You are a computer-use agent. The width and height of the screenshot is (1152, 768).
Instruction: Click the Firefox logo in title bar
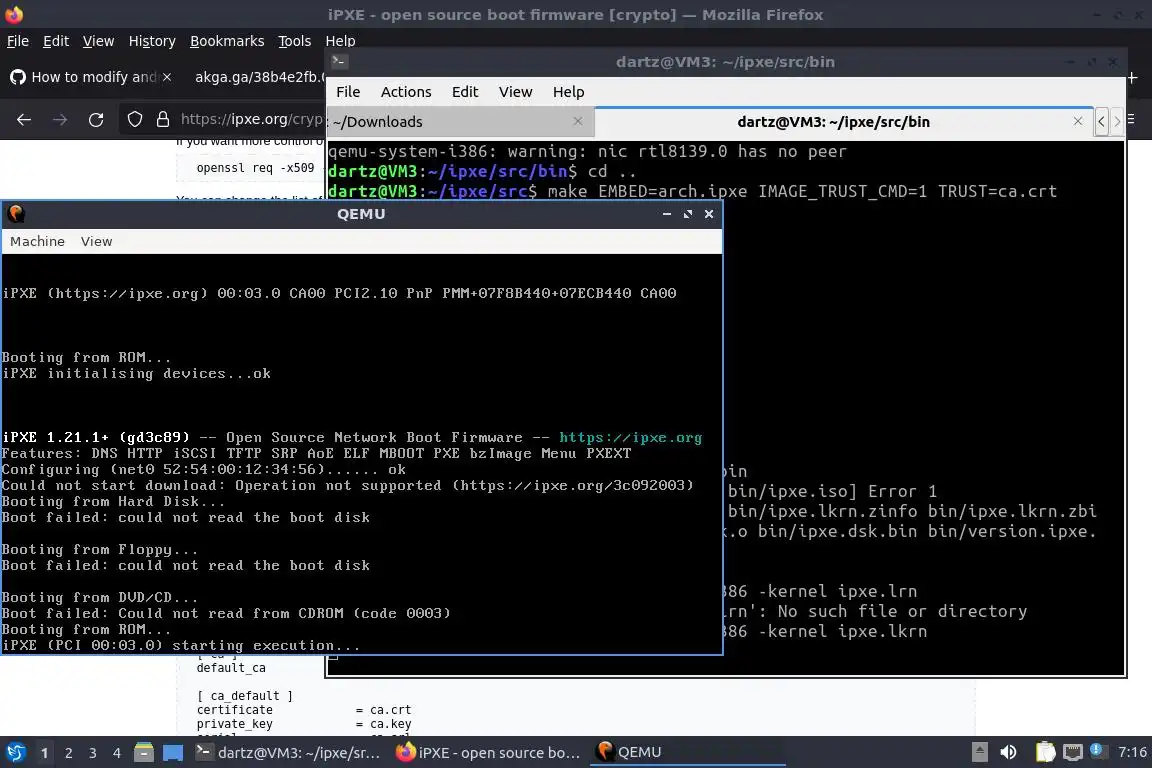pyautogui.click(x=14, y=15)
